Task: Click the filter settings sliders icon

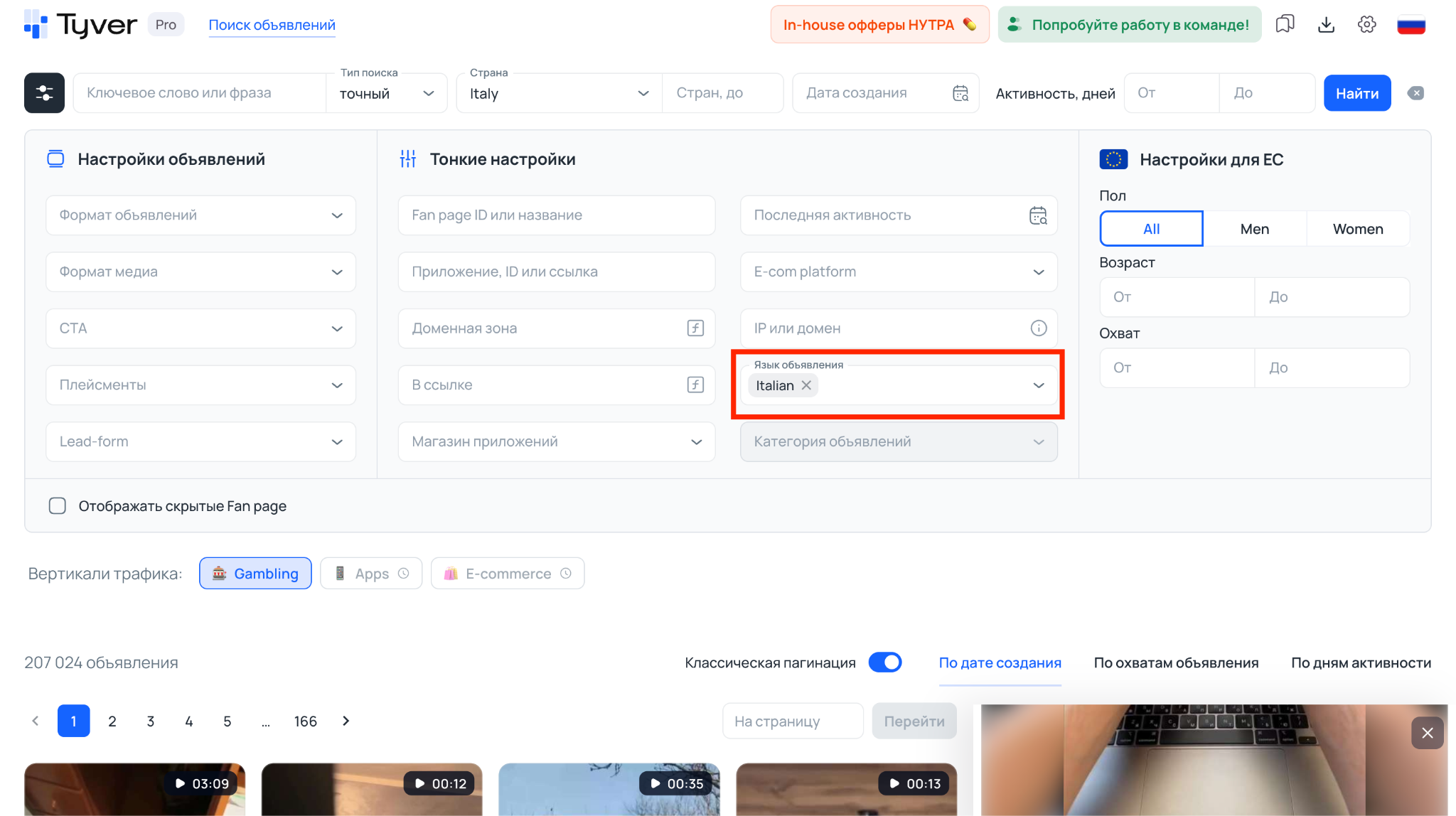Action: click(x=44, y=93)
